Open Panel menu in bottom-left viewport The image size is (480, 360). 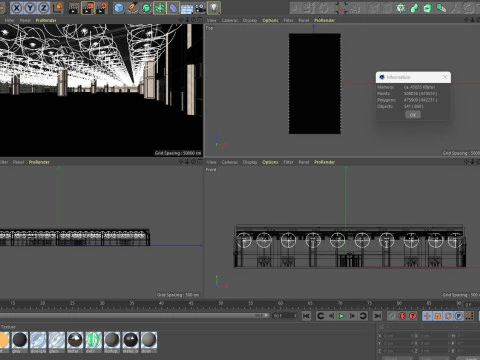click(18, 162)
